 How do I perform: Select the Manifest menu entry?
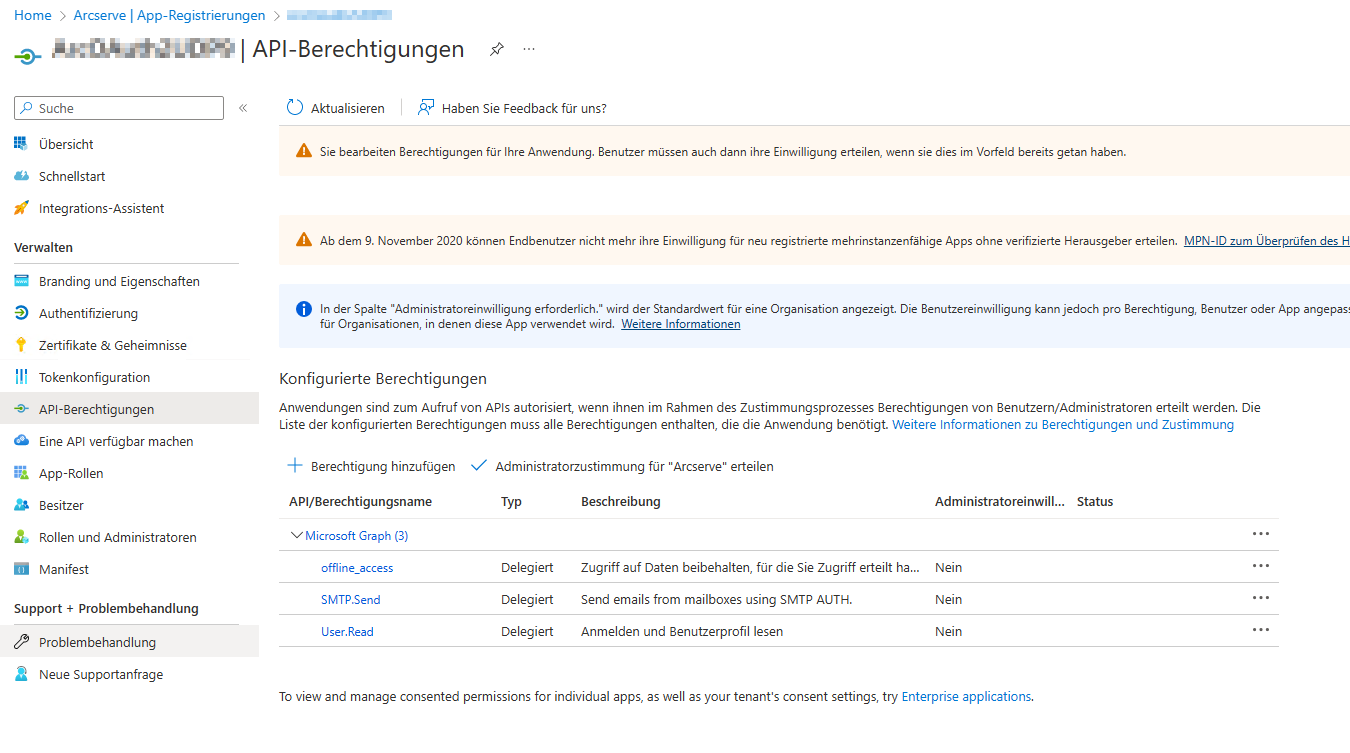(x=64, y=569)
